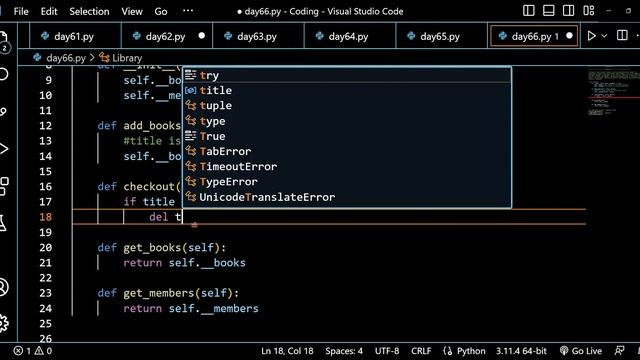
Task: Choose the 'type' suggestion
Action: (x=347, y=121)
